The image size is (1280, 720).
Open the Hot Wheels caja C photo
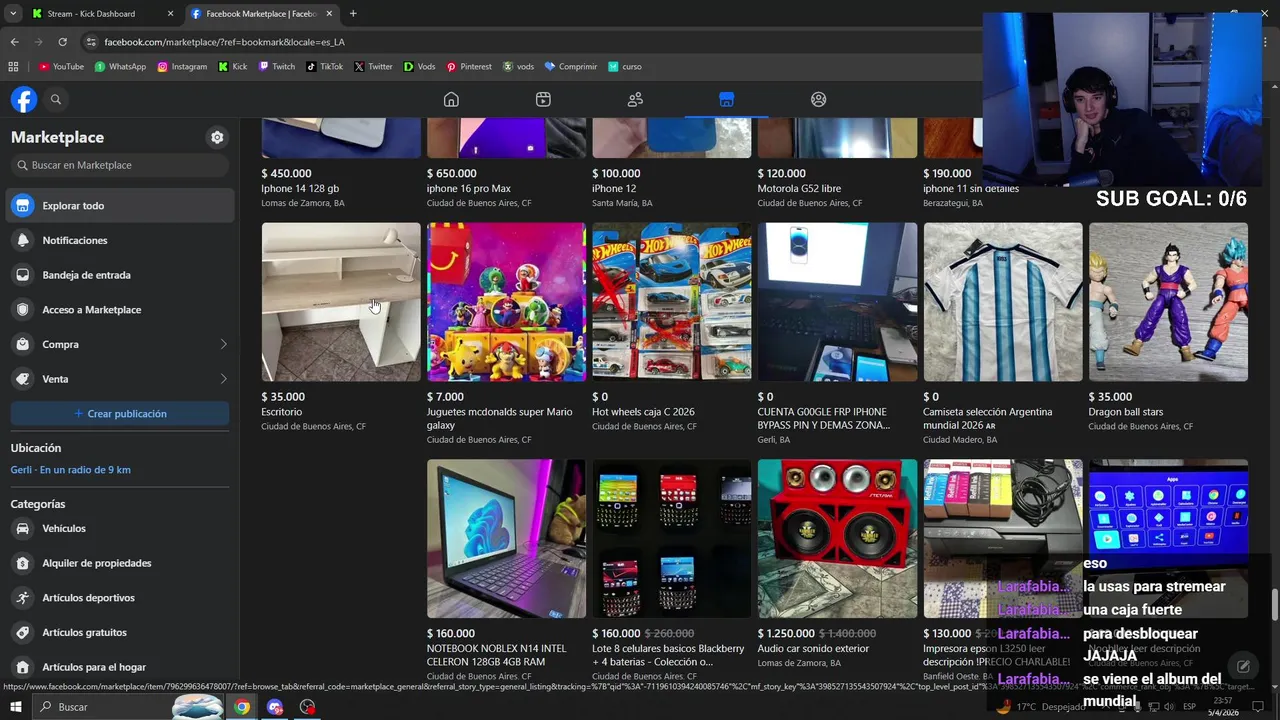point(672,302)
